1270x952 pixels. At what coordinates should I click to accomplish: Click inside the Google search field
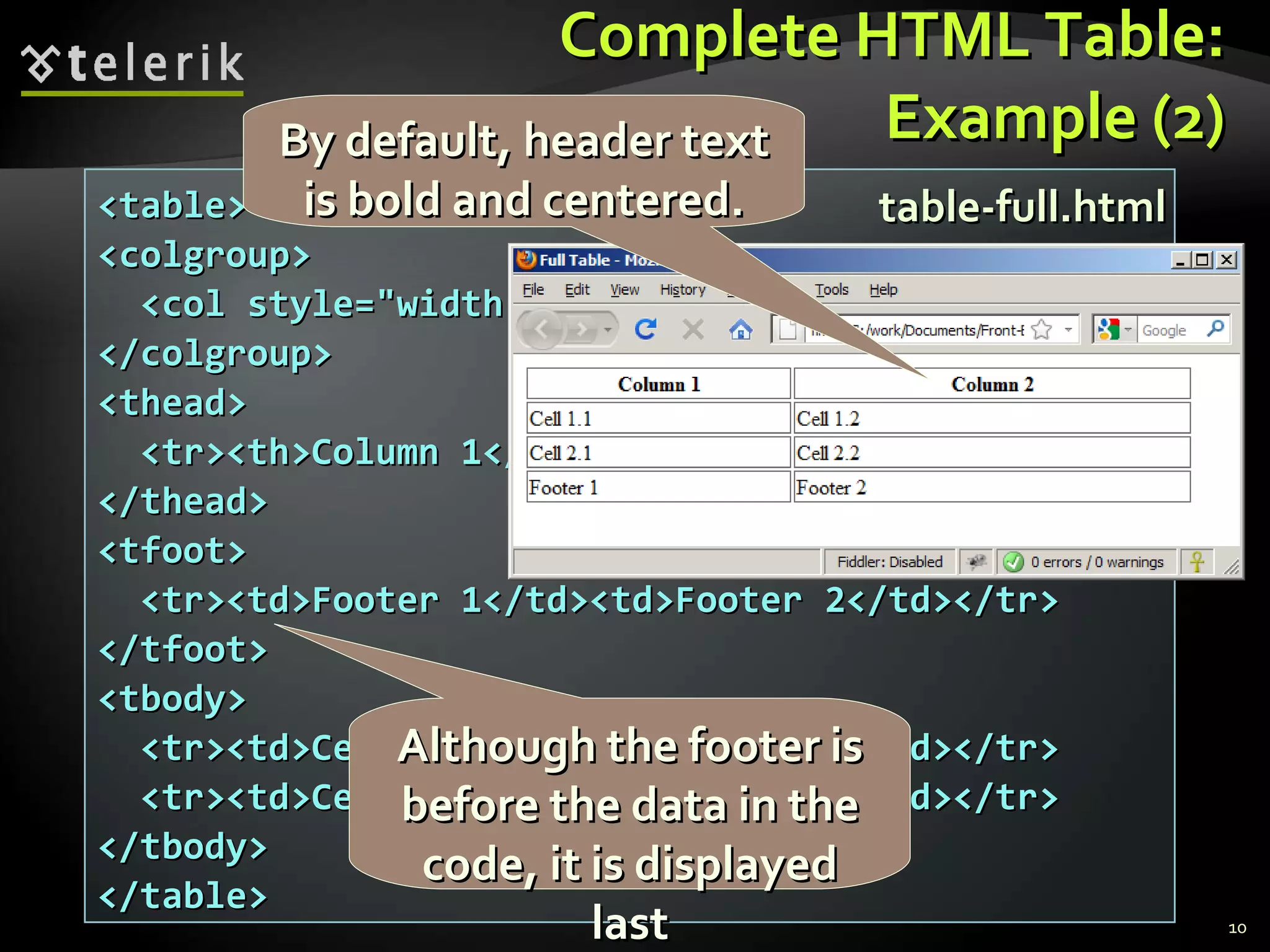1170,330
